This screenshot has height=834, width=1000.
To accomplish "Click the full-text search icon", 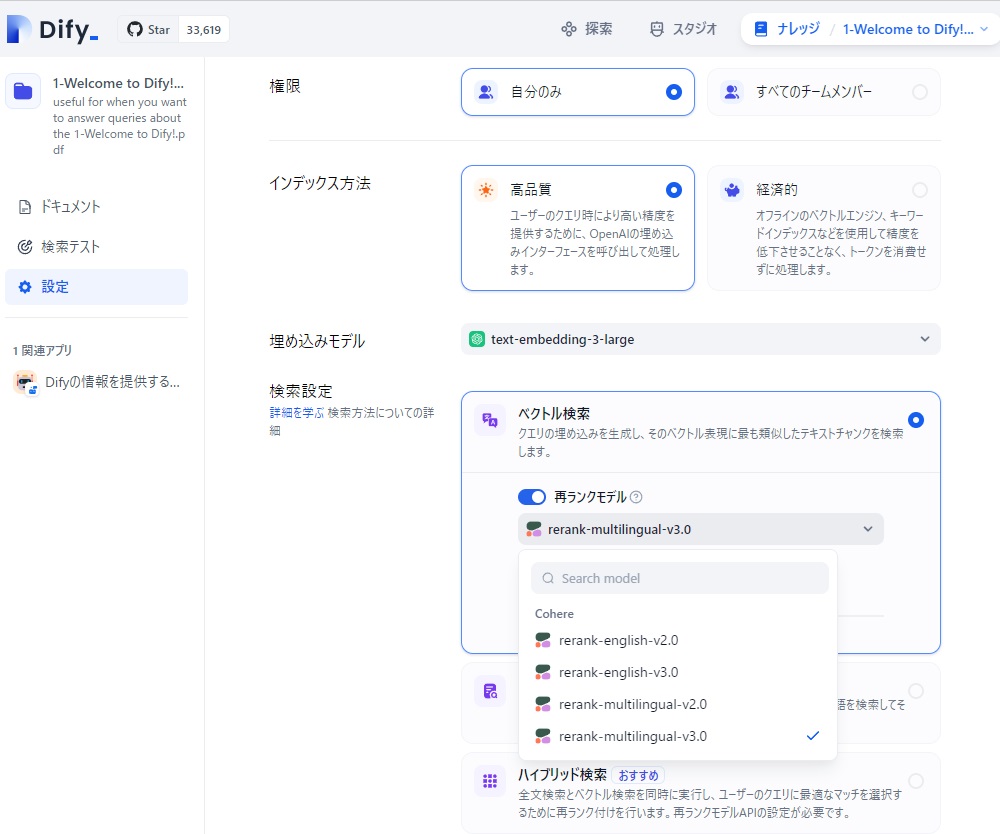I will (490, 691).
